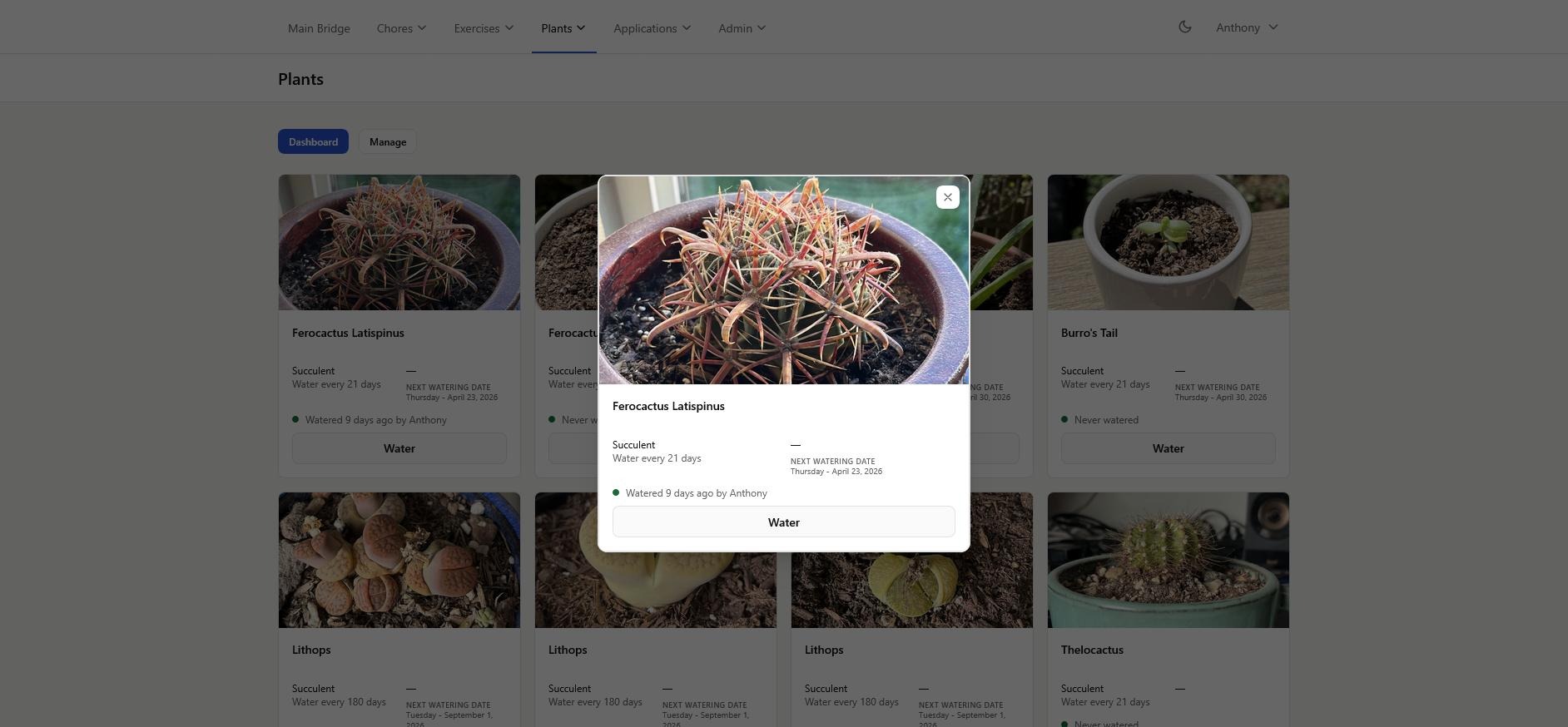Click popup's 'Thursday - April 23, 2026' date

coord(836,472)
